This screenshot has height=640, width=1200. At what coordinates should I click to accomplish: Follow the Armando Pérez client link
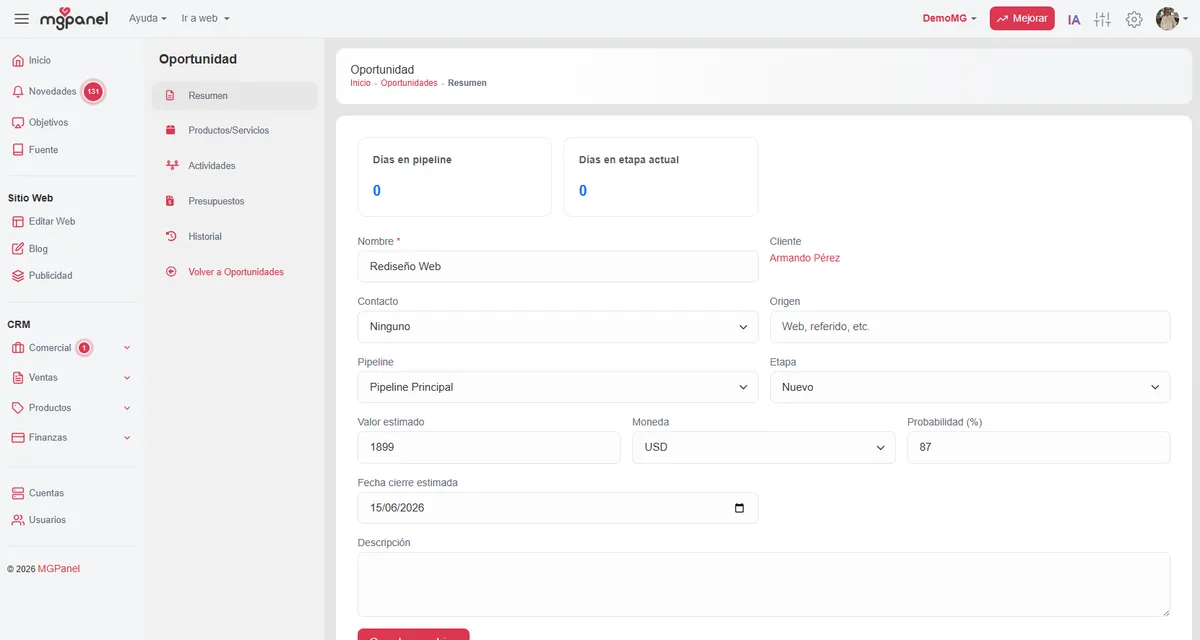coord(805,258)
